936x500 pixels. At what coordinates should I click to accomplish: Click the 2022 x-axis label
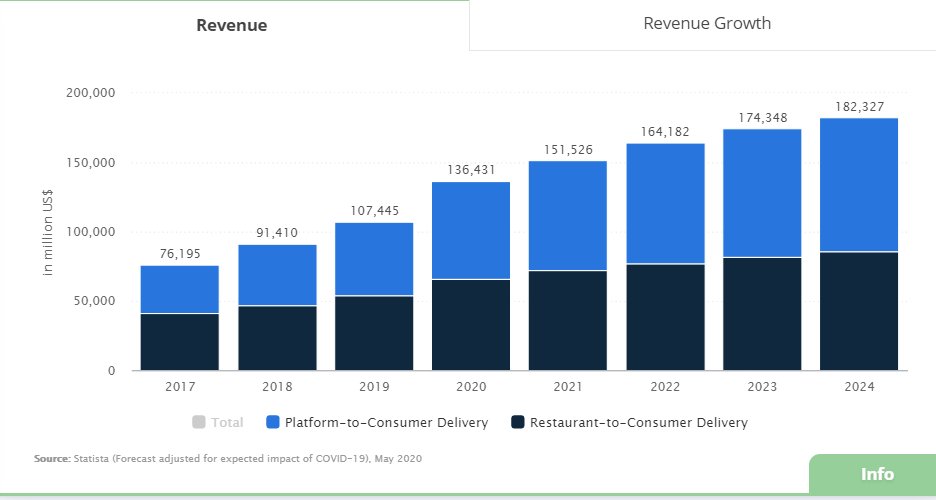click(665, 387)
